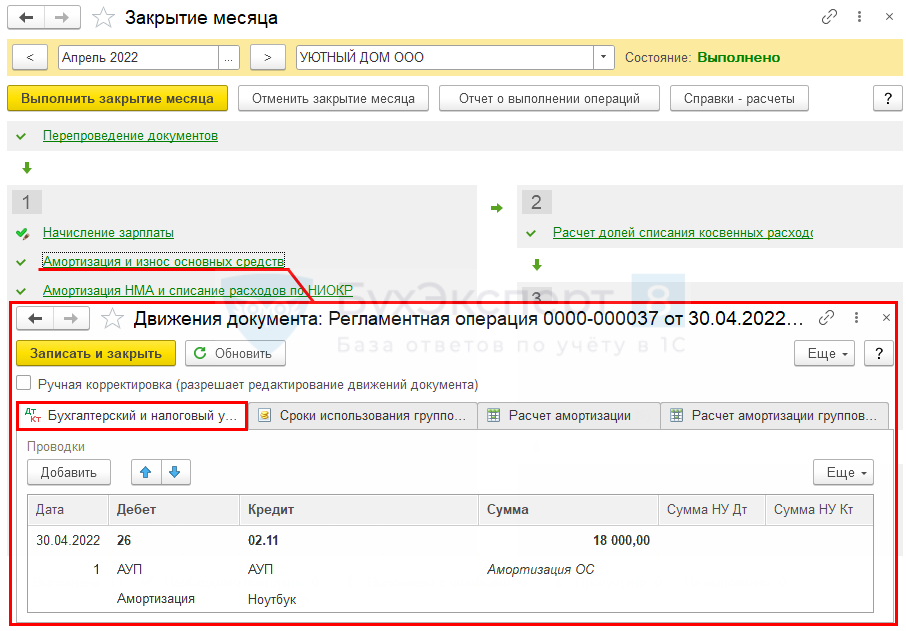Star the Движения документа window as favorite
Viewport: 906px width, 631px height.
coord(113,319)
